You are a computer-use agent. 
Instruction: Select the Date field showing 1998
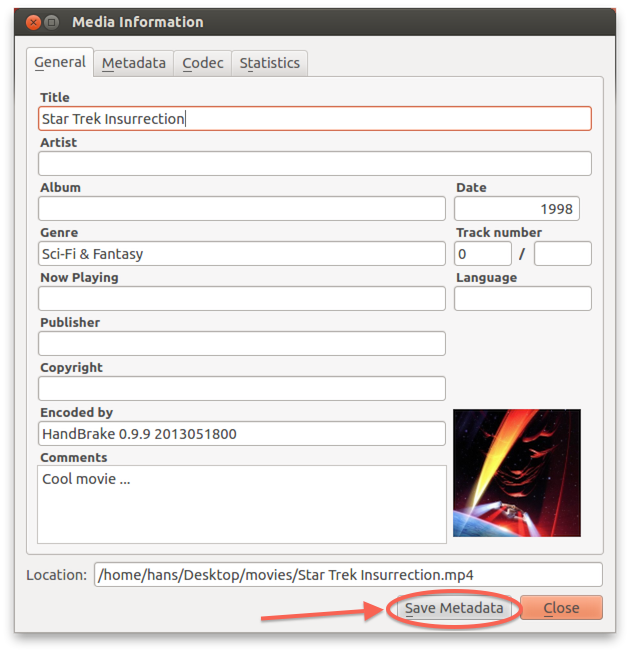(x=516, y=209)
